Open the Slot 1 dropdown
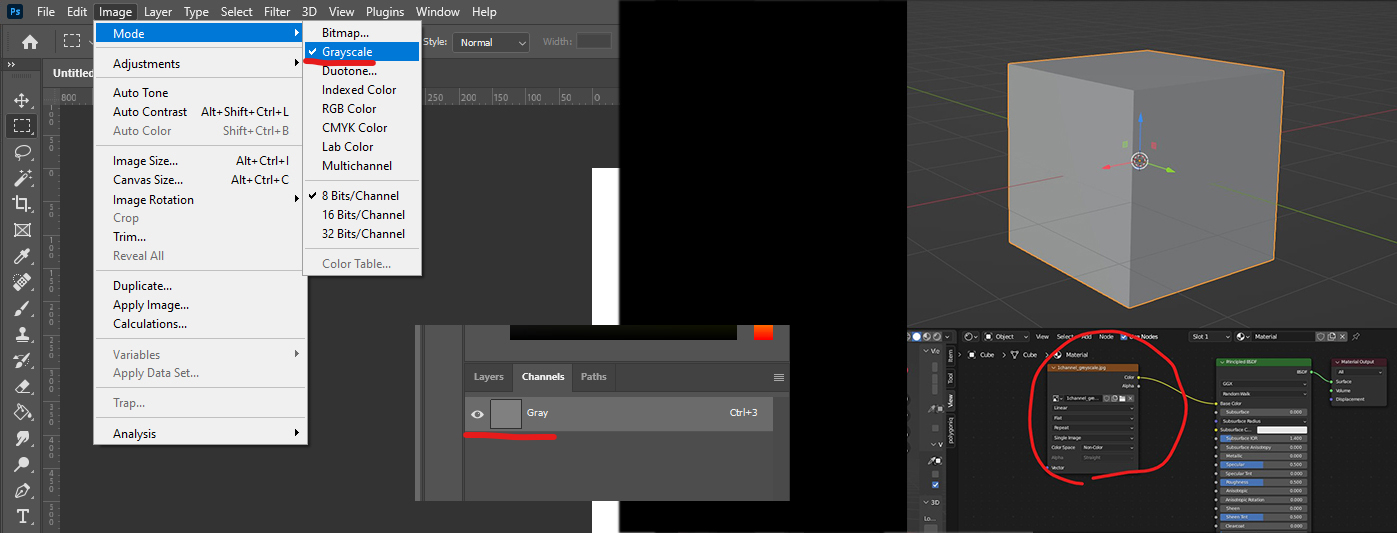The height and width of the screenshot is (533, 1397). 1210,337
